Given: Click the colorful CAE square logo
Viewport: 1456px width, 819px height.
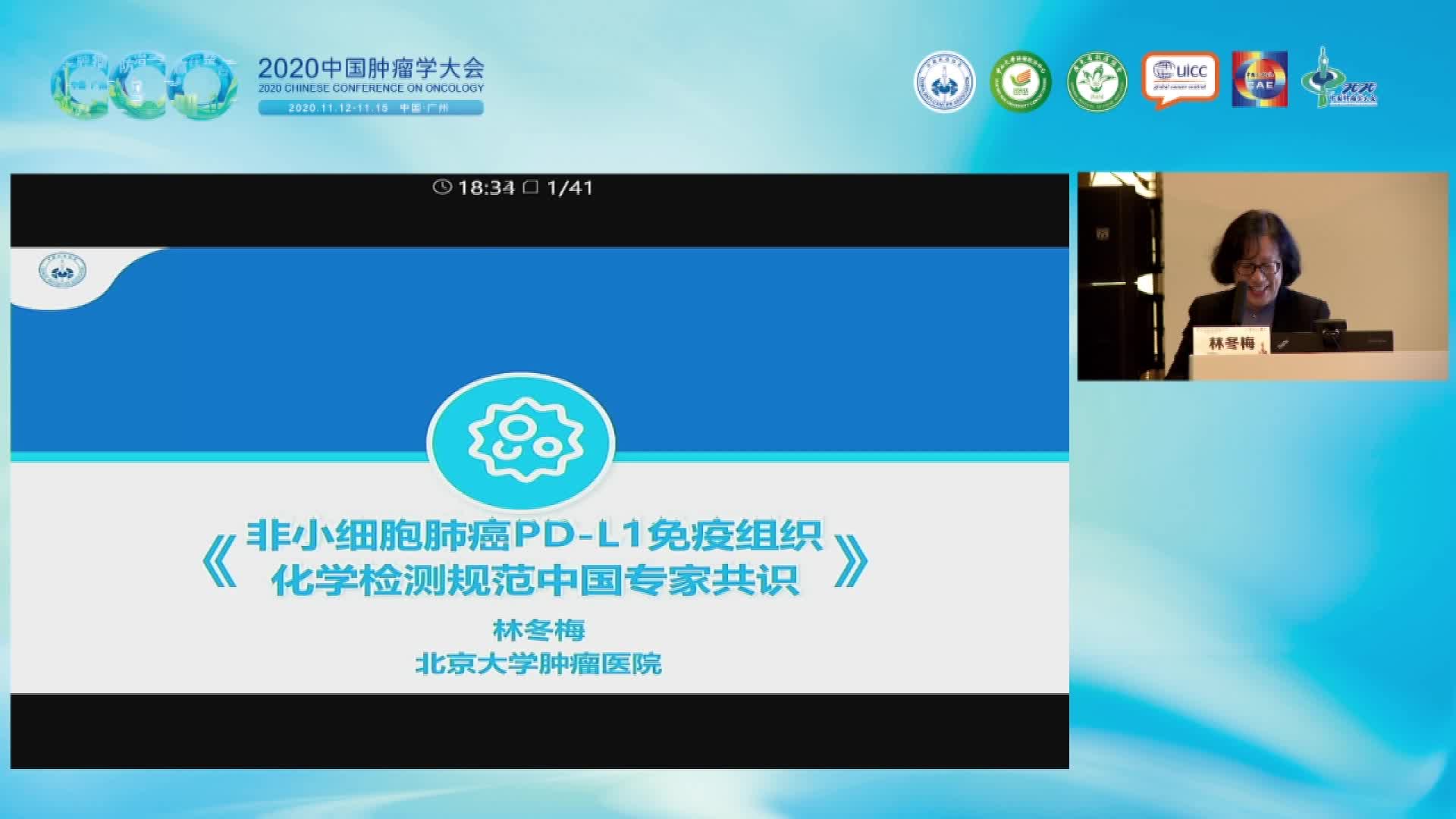Looking at the screenshot, I should 1260,79.
